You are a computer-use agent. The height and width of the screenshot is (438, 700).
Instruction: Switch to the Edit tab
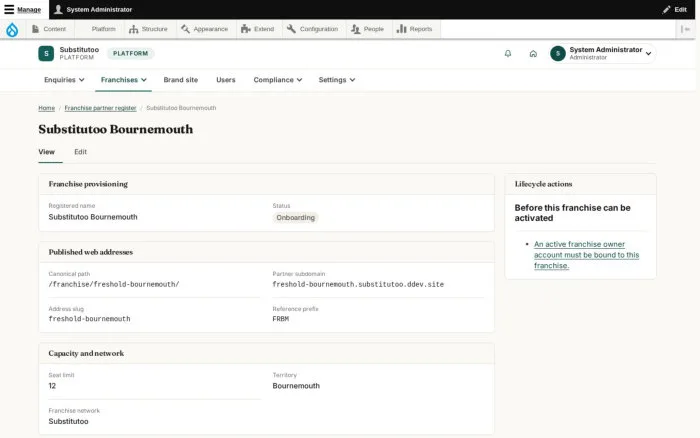pos(80,152)
